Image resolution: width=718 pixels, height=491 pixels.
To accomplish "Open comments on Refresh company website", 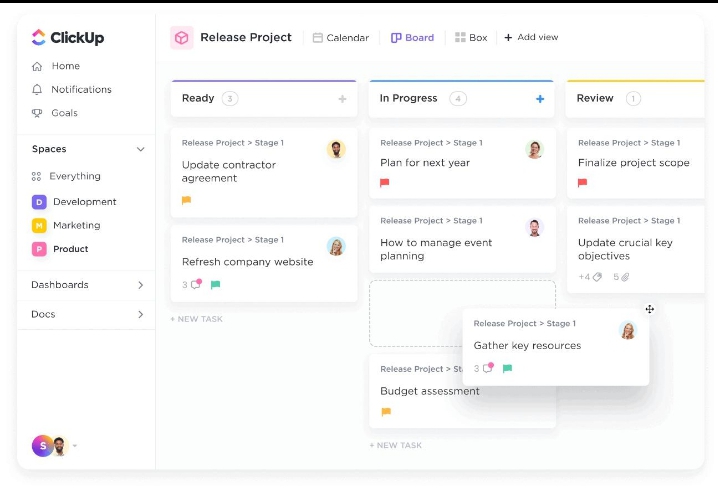I will 192,284.
